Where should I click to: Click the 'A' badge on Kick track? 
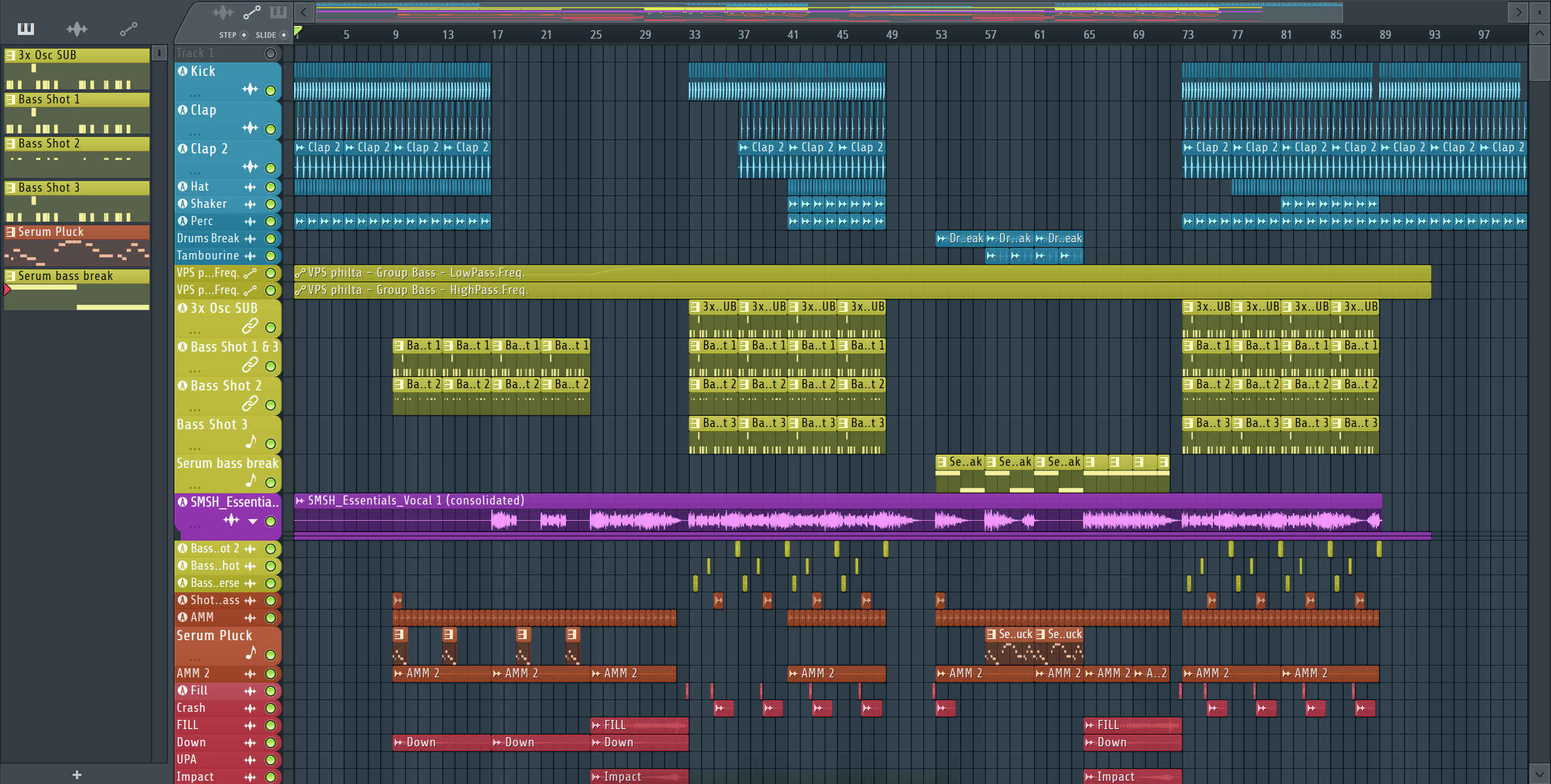(x=183, y=71)
